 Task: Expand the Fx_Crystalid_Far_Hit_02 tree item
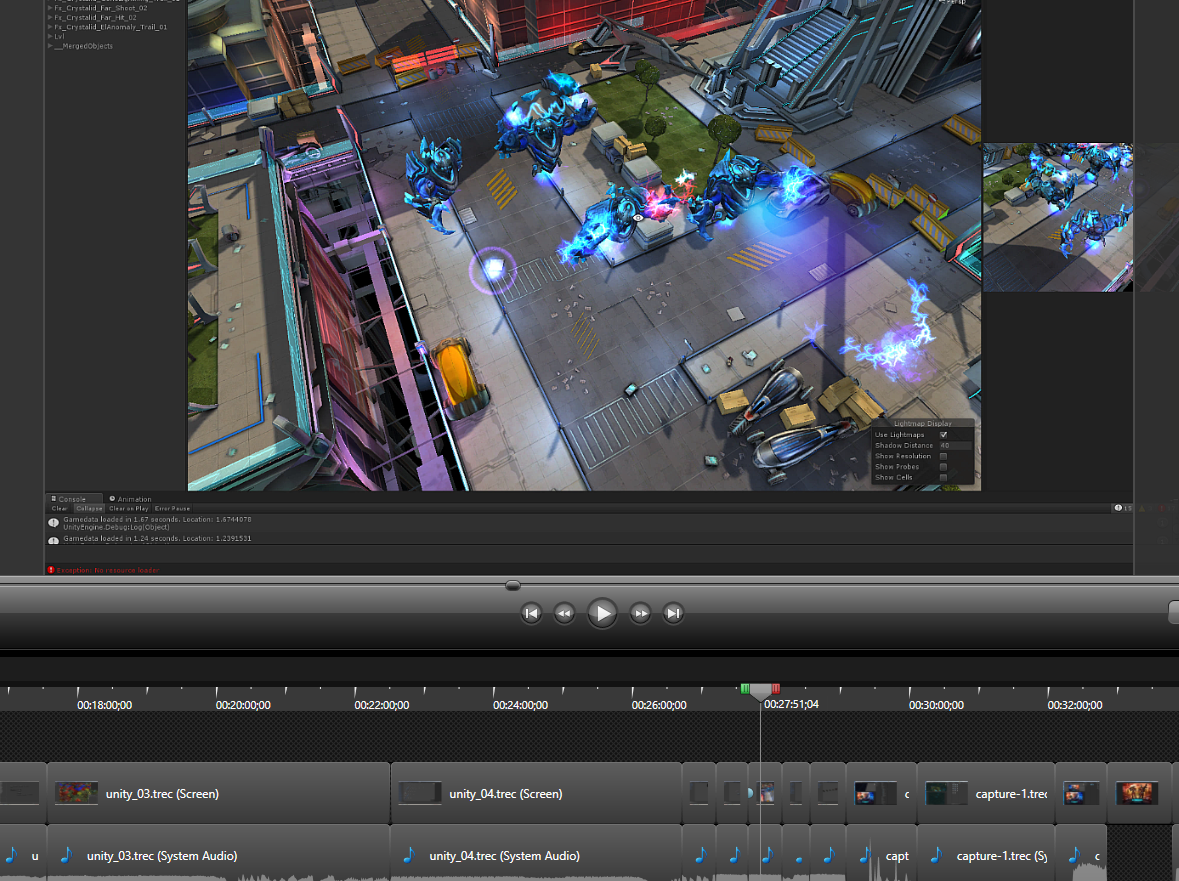50,17
